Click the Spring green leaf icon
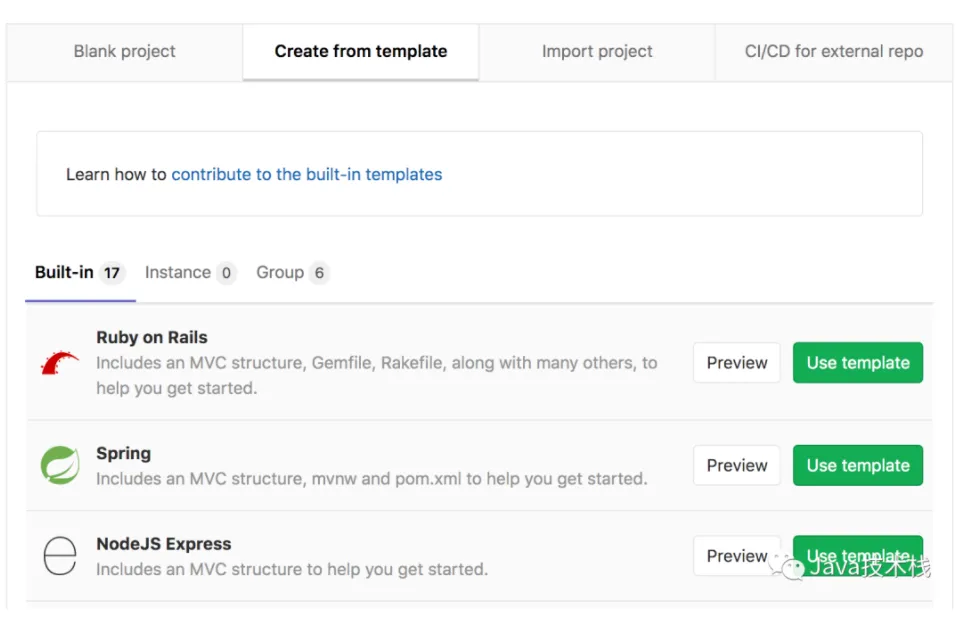 pos(60,466)
